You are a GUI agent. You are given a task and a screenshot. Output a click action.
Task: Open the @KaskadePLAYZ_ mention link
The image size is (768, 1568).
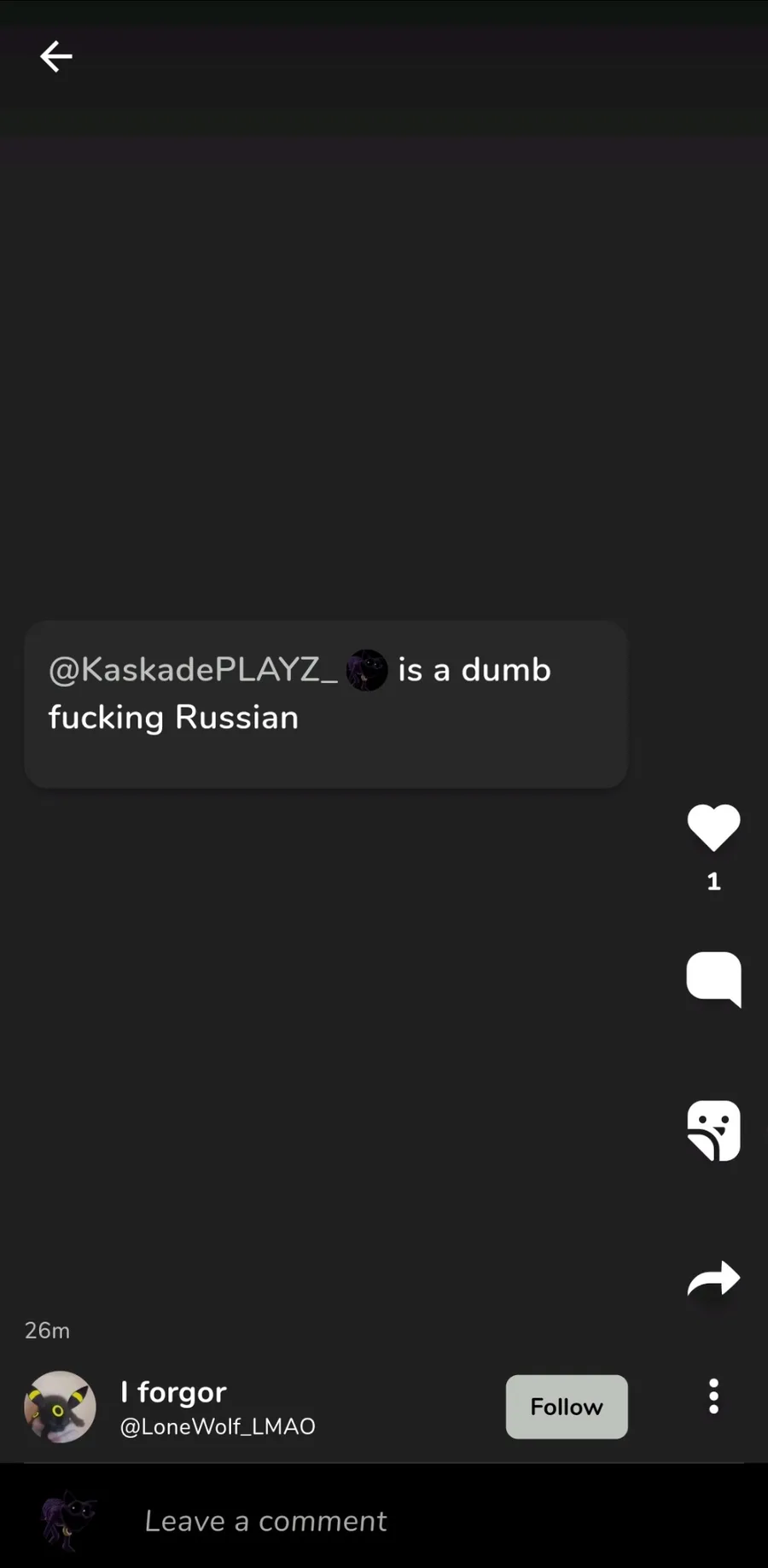click(x=193, y=670)
